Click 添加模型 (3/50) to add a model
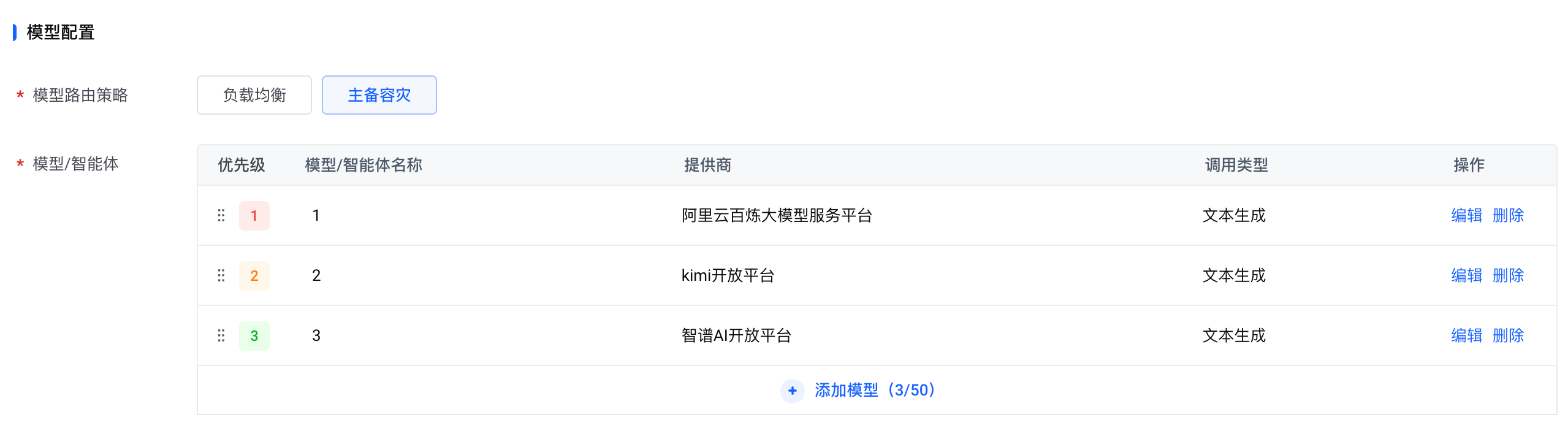Image resolution: width=1568 pixels, height=428 pixels. [874, 391]
